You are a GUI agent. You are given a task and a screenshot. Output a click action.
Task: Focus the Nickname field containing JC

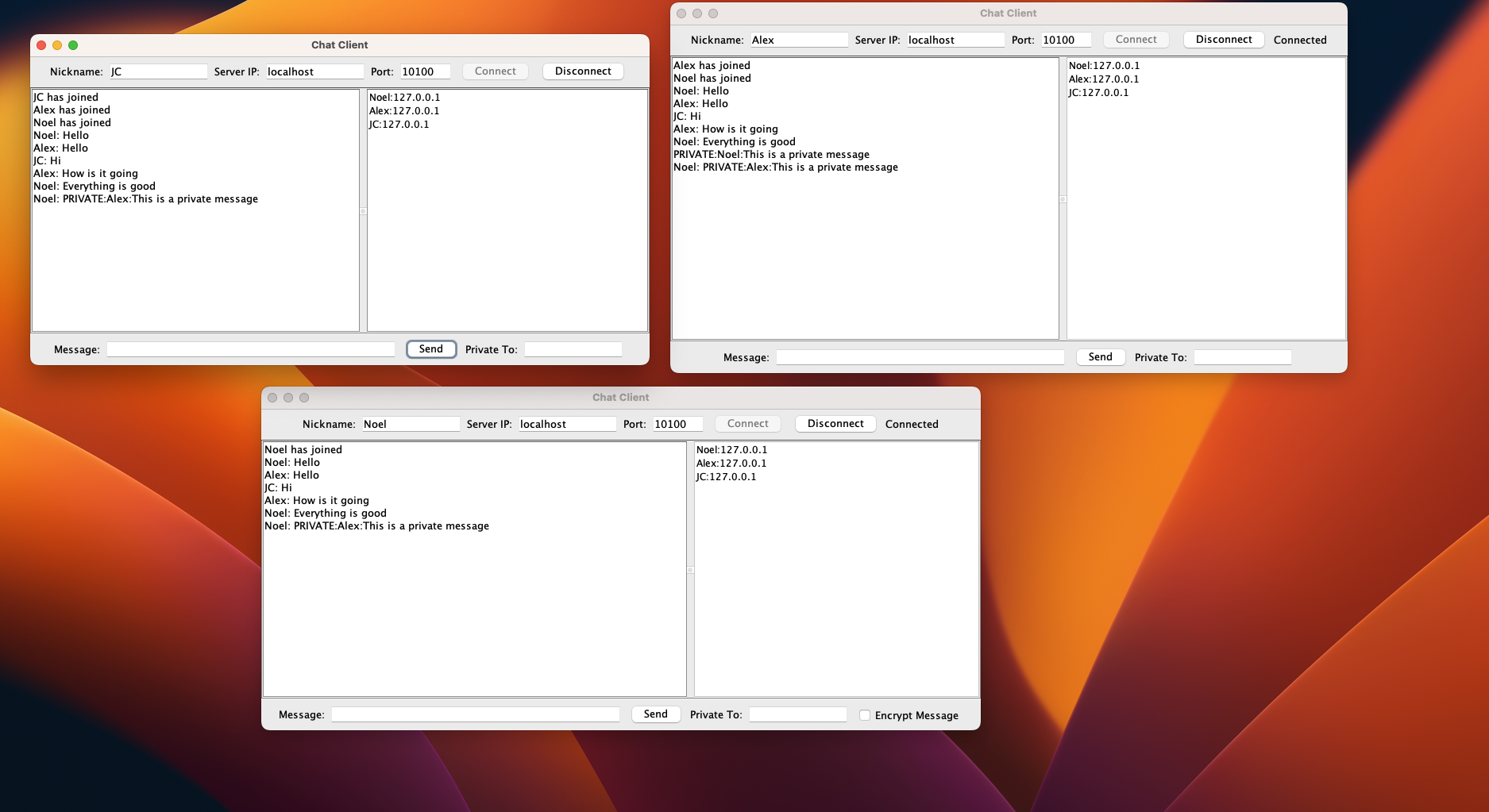point(158,71)
